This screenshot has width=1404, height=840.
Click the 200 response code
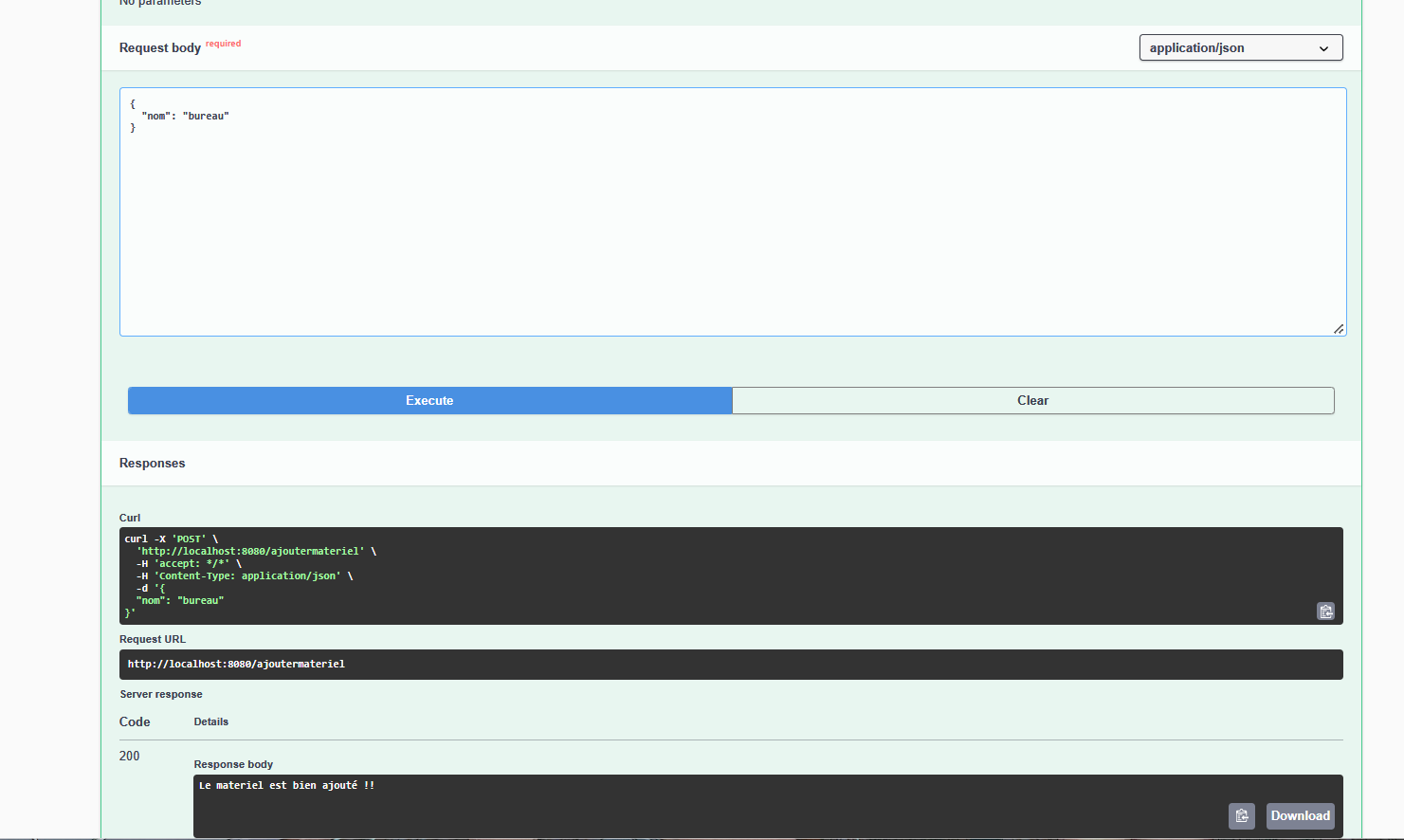[x=129, y=756]
